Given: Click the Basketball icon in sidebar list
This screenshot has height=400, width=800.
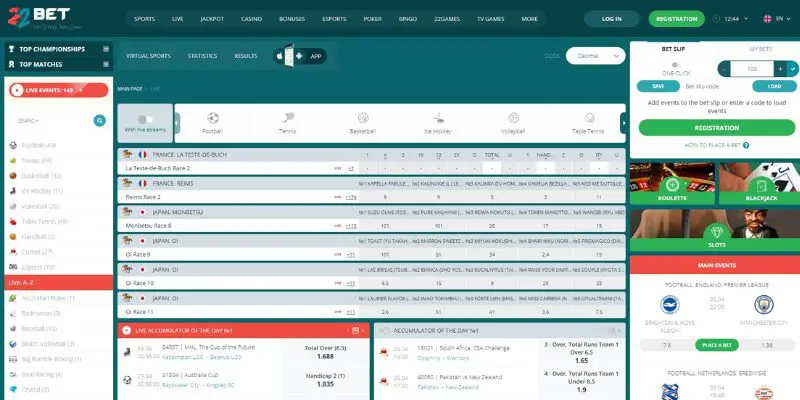Looking at the screenshot, I should point(13,176).
